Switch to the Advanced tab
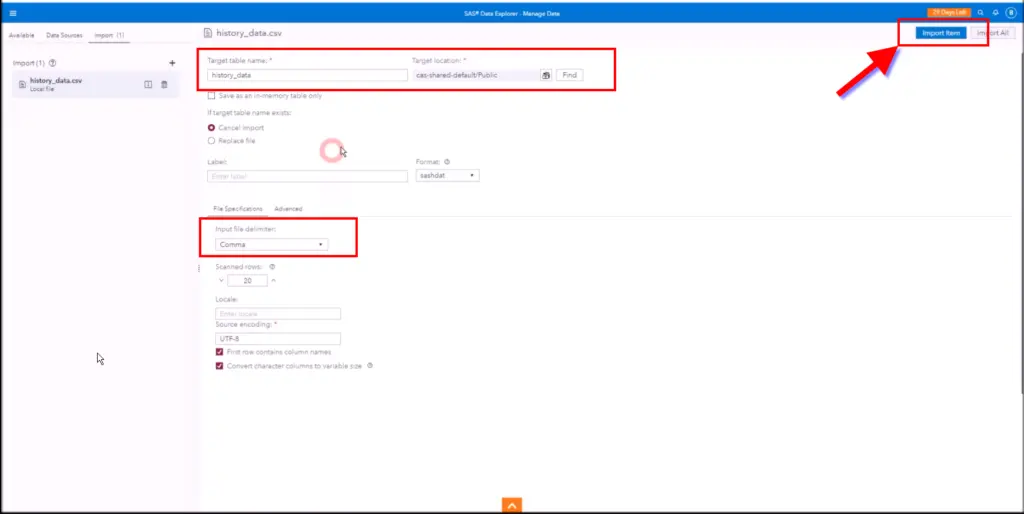The width and height of the screenshot is (1024, 514). coord(288,209)
